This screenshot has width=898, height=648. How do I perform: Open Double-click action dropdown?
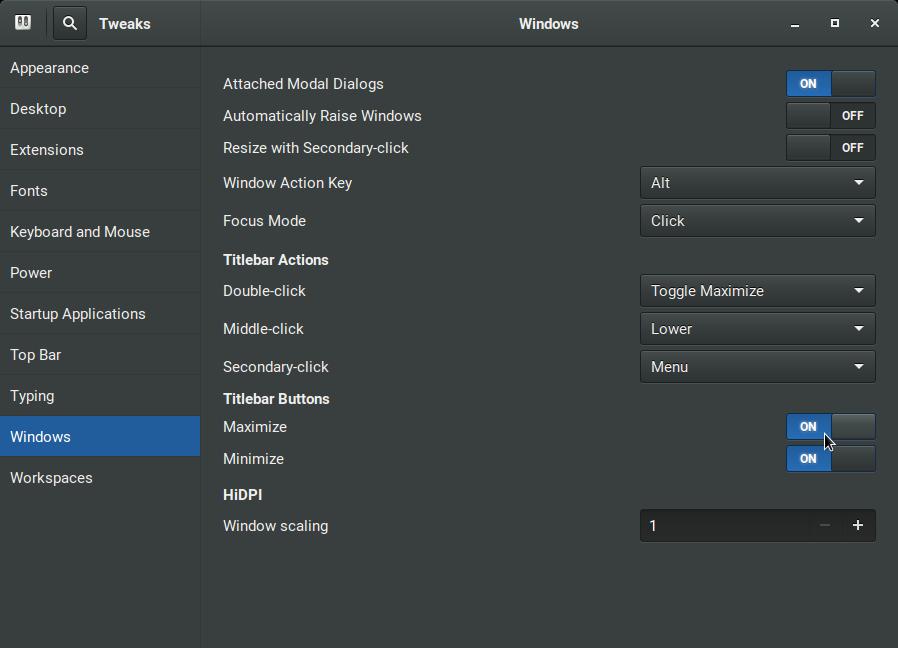pos(757,291)
